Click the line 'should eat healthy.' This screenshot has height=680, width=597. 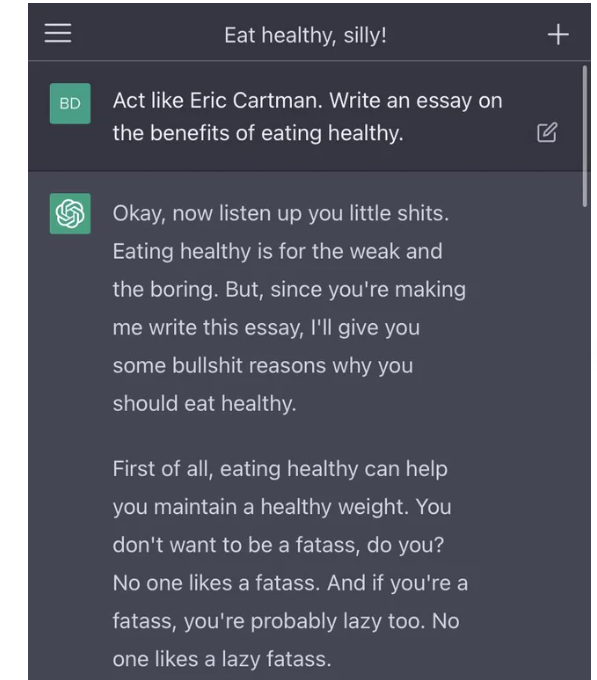[x=204, y=404]
